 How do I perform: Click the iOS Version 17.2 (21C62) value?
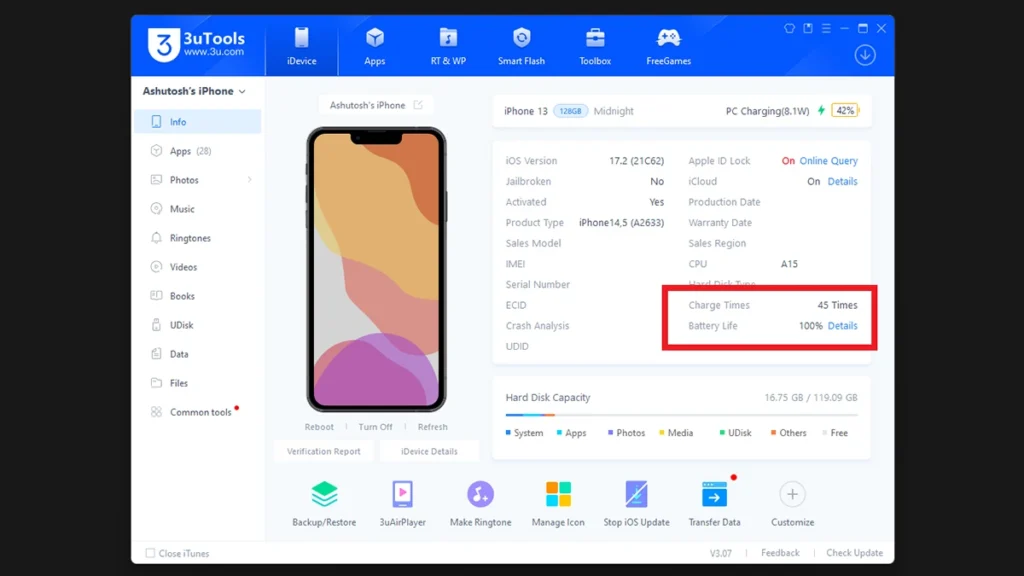point(636,161)
